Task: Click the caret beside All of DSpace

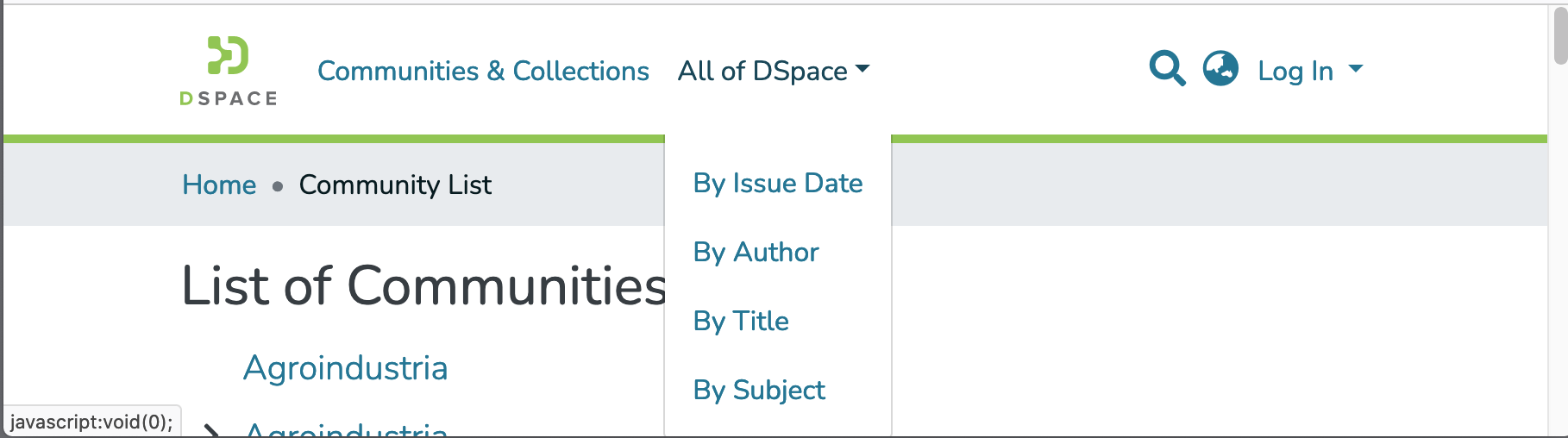Action: point(862,69)
